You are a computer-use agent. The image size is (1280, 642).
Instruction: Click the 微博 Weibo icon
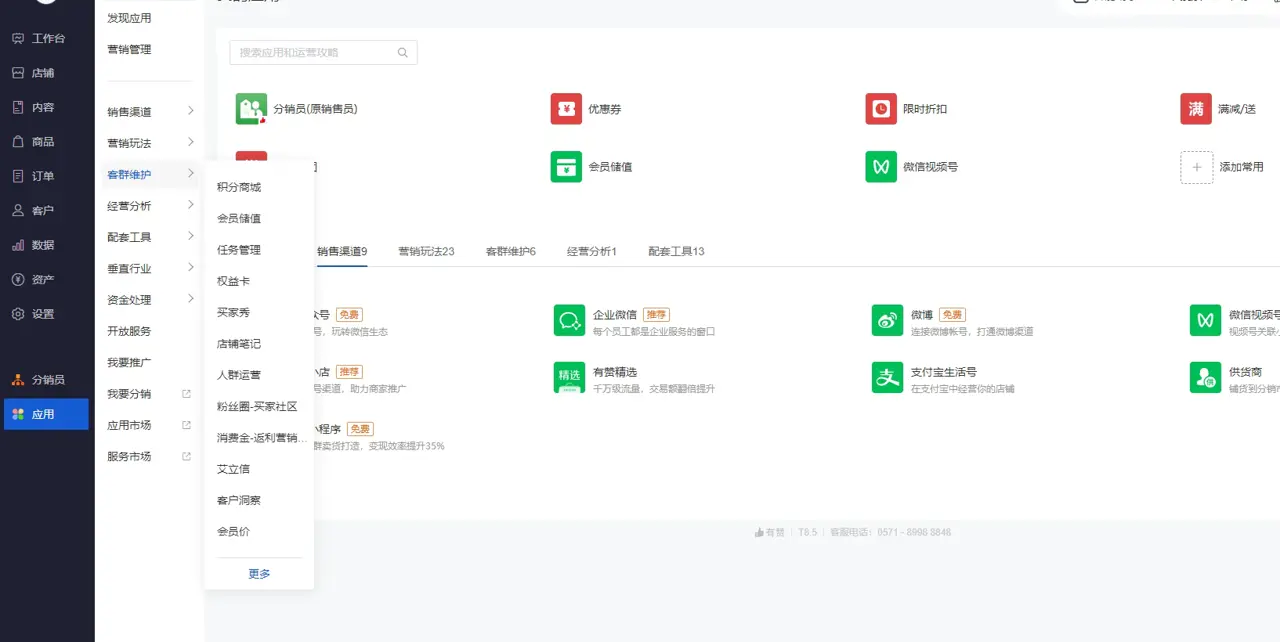887,321
